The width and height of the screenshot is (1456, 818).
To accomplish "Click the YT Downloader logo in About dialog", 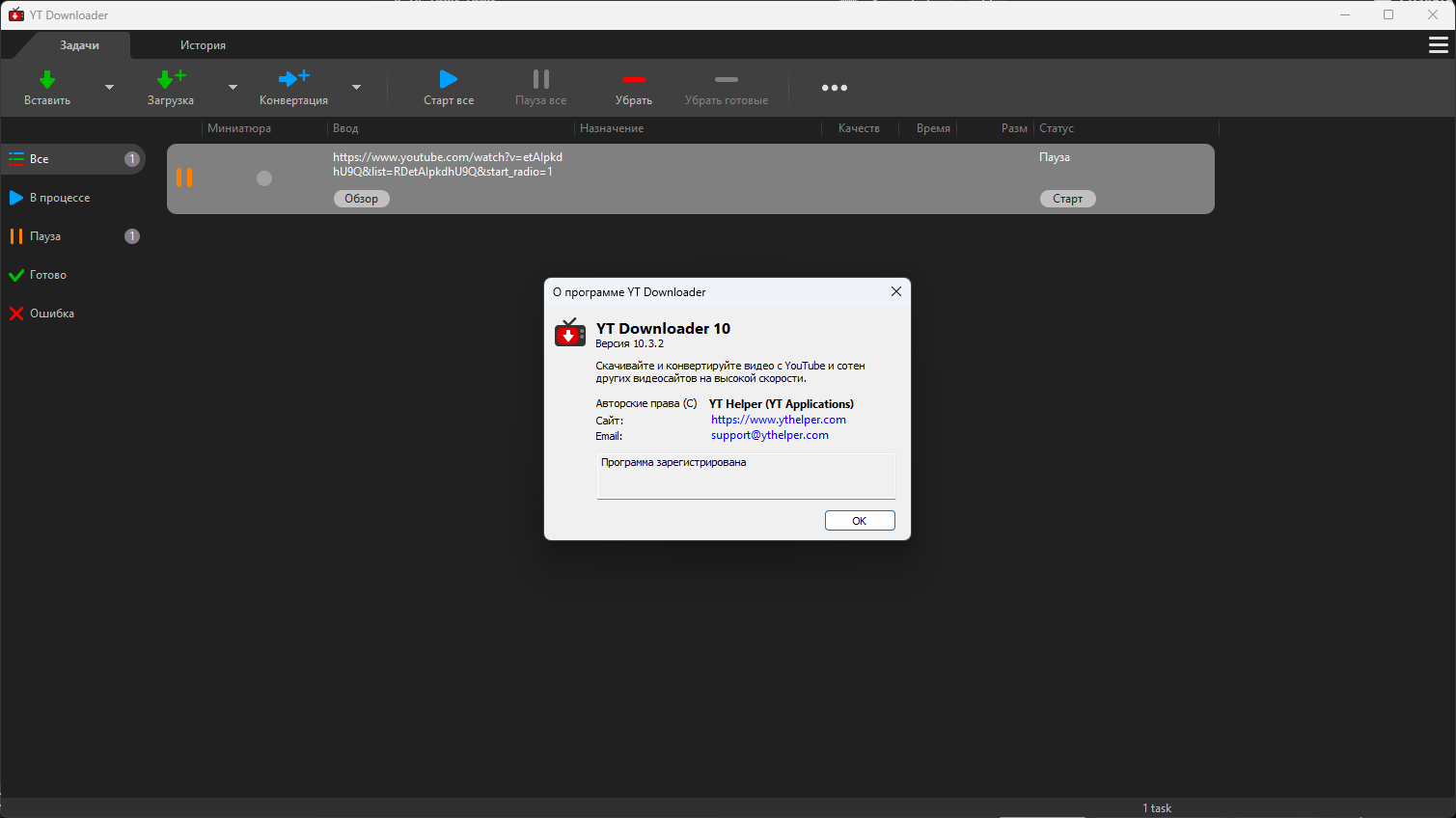I will coord(569,333).
